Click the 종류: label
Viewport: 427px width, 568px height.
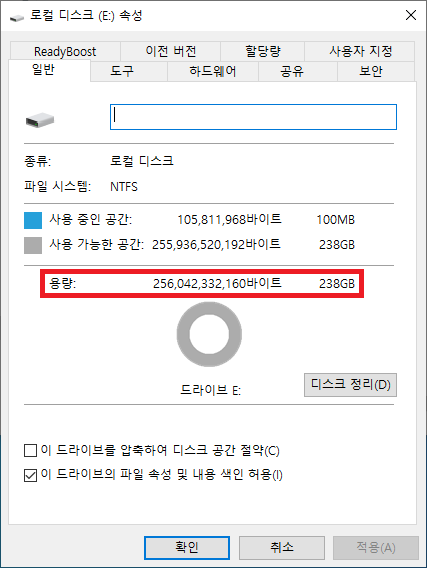[x=38, y=161]
